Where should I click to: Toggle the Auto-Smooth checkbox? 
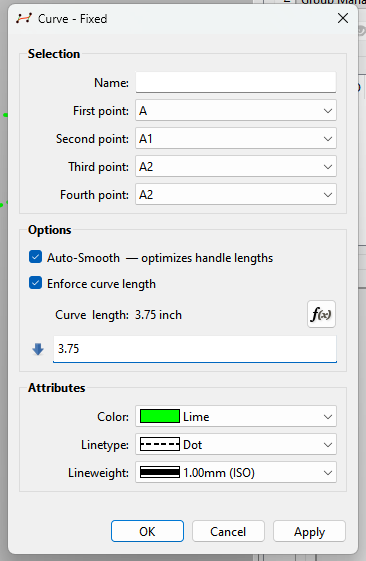pos(35,257)
